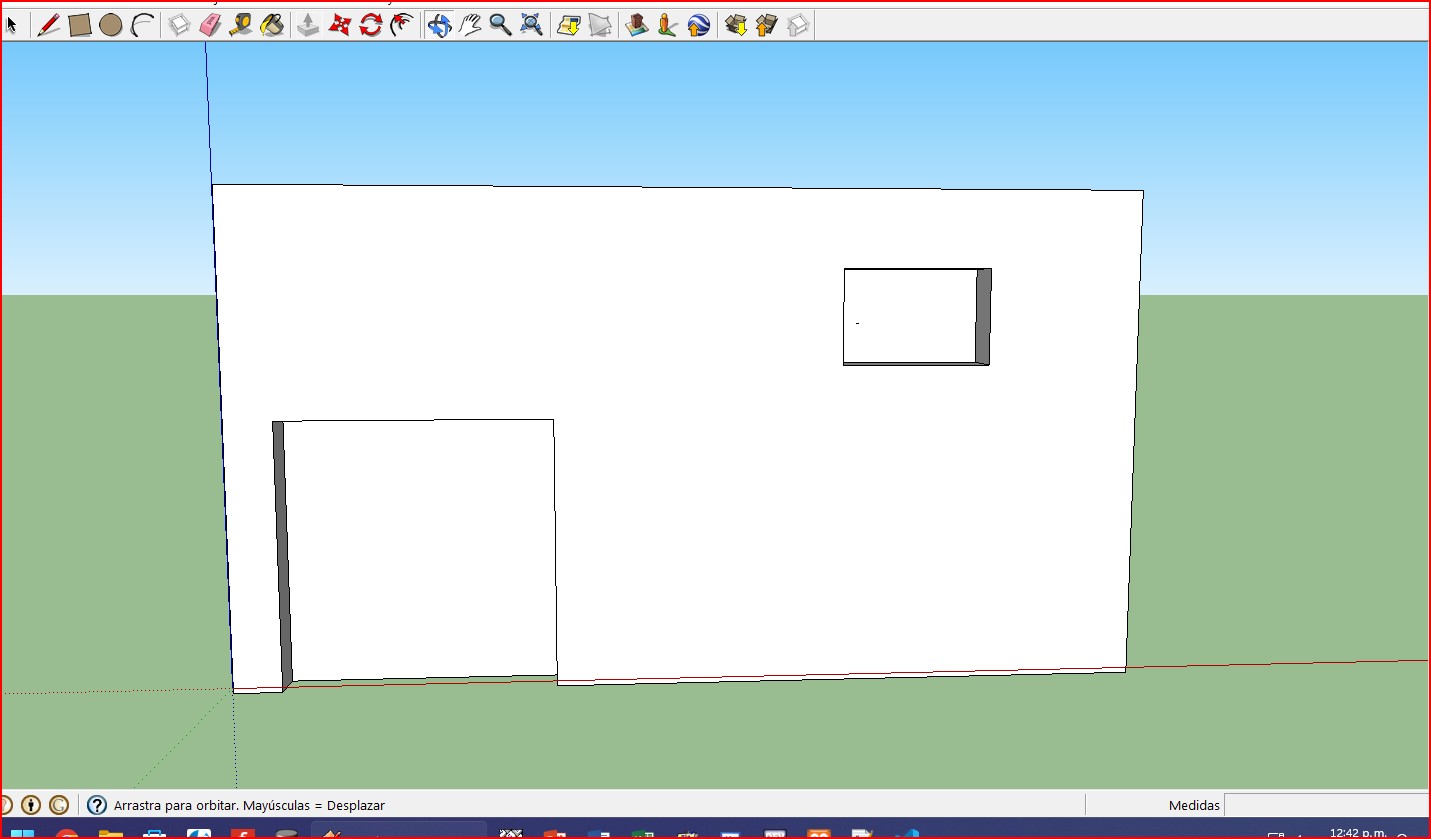Click the pink Eraser tool
The width and height of the screenshot is (1431, 839).
pos(210,25)
